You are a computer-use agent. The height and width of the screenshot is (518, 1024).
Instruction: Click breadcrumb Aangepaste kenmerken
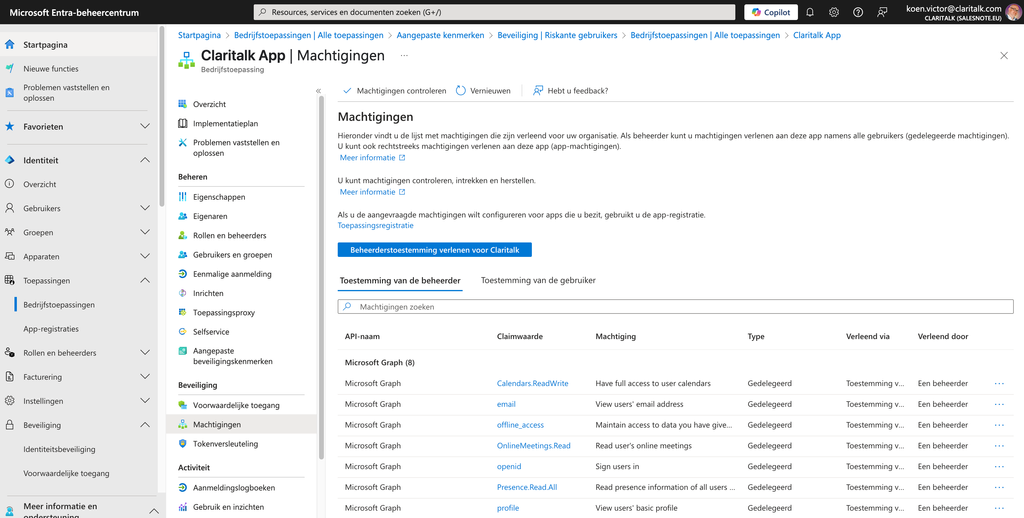pos(440,35)
